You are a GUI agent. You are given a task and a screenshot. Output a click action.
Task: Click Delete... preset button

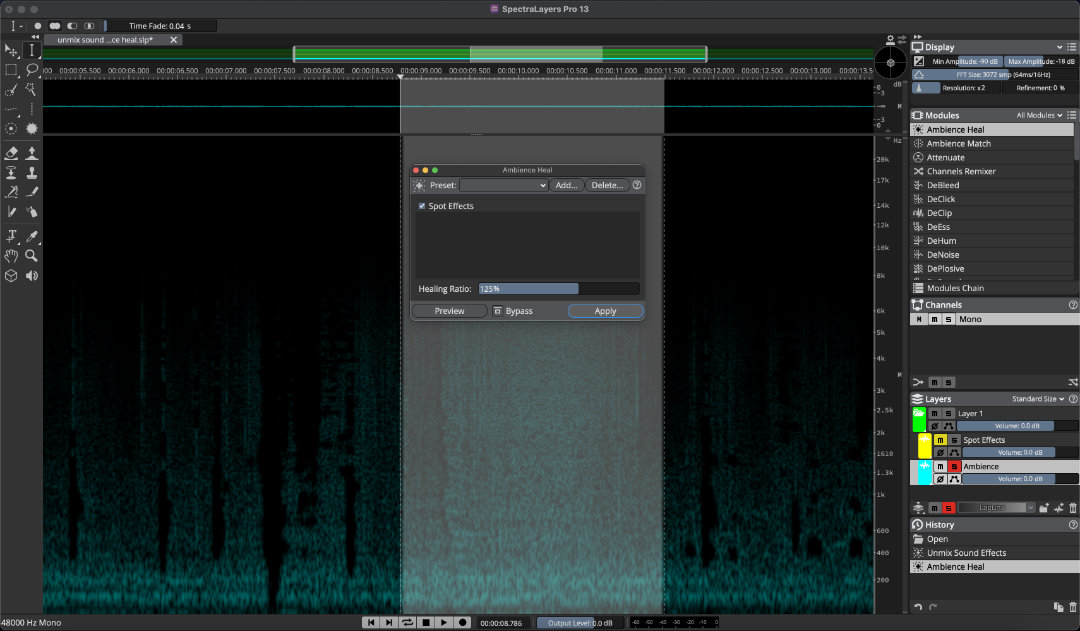click(x=607, y=185)
